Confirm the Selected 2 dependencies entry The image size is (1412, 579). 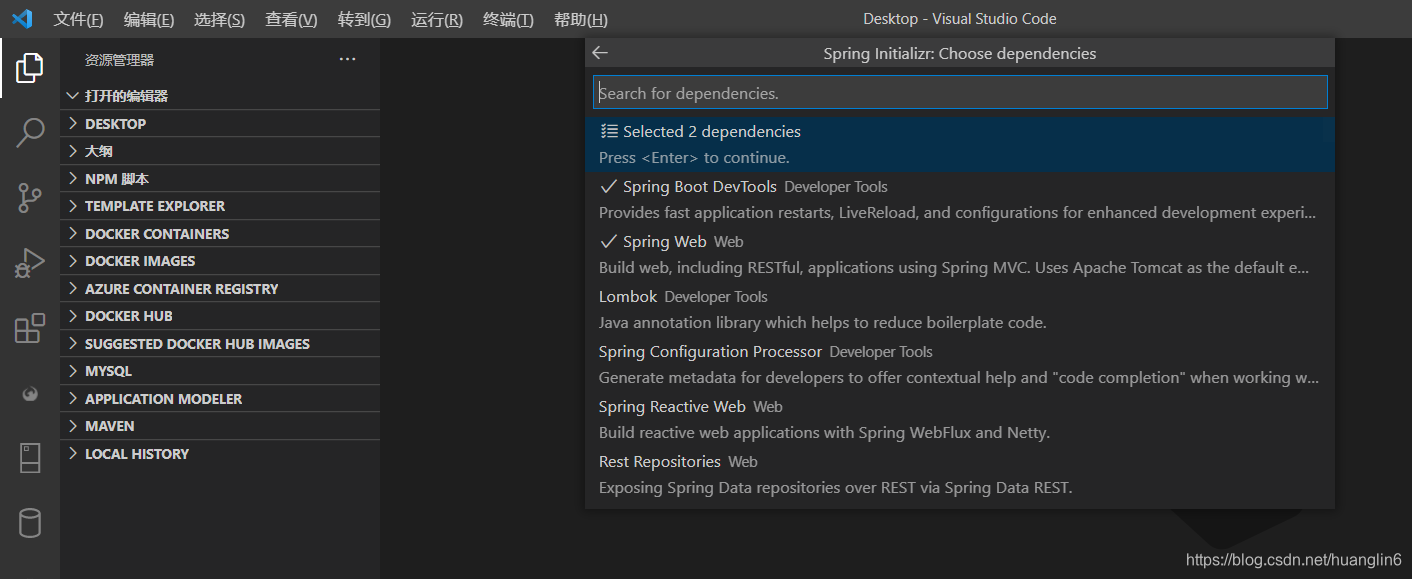coord(711,132)
